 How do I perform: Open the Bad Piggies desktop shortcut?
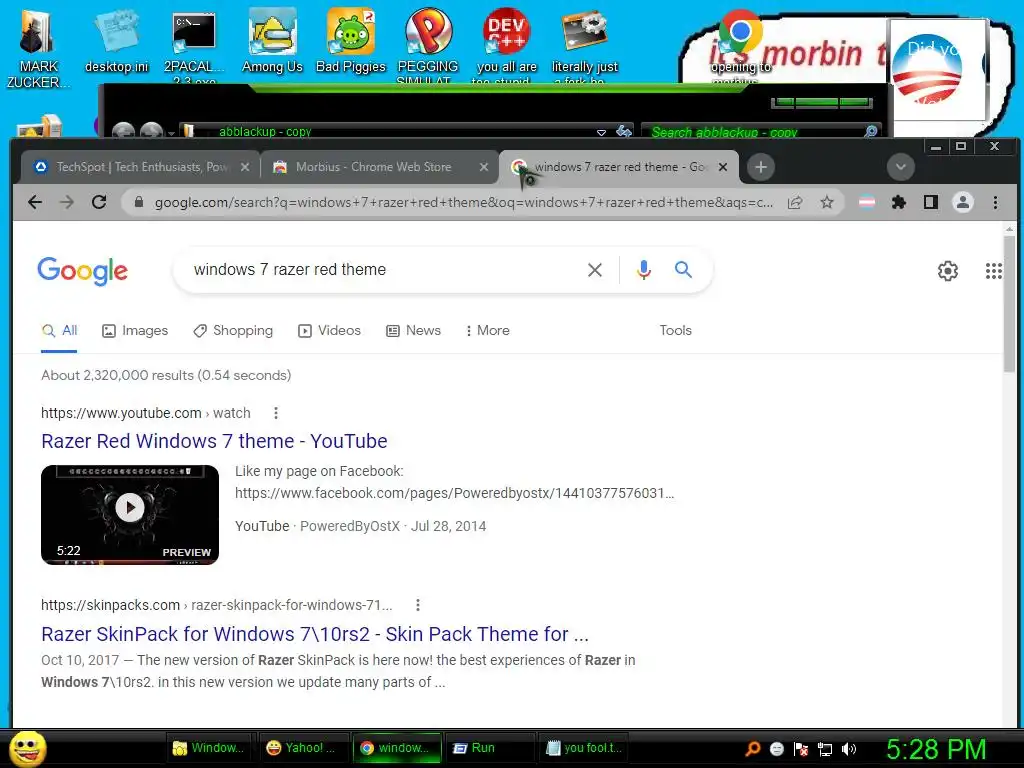pos(351,42)
